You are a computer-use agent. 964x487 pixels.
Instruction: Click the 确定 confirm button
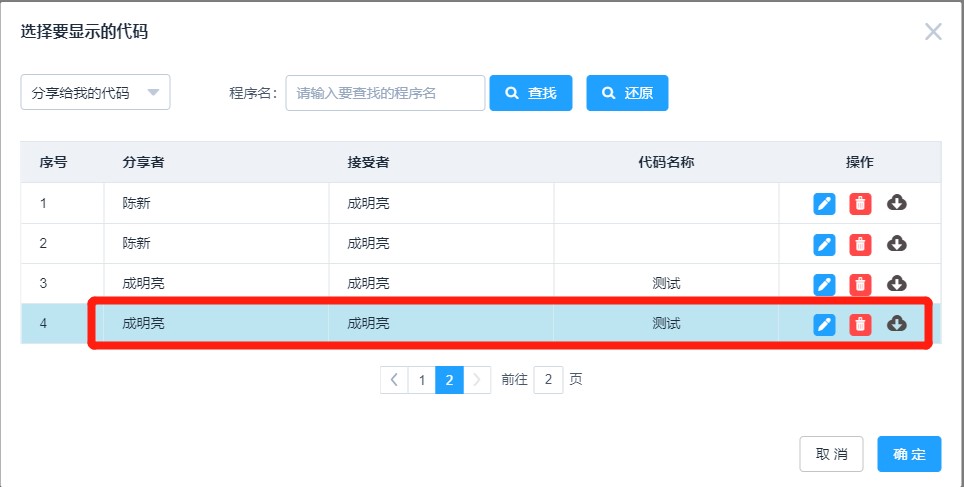pyautogui.click(x=909, y=454)
